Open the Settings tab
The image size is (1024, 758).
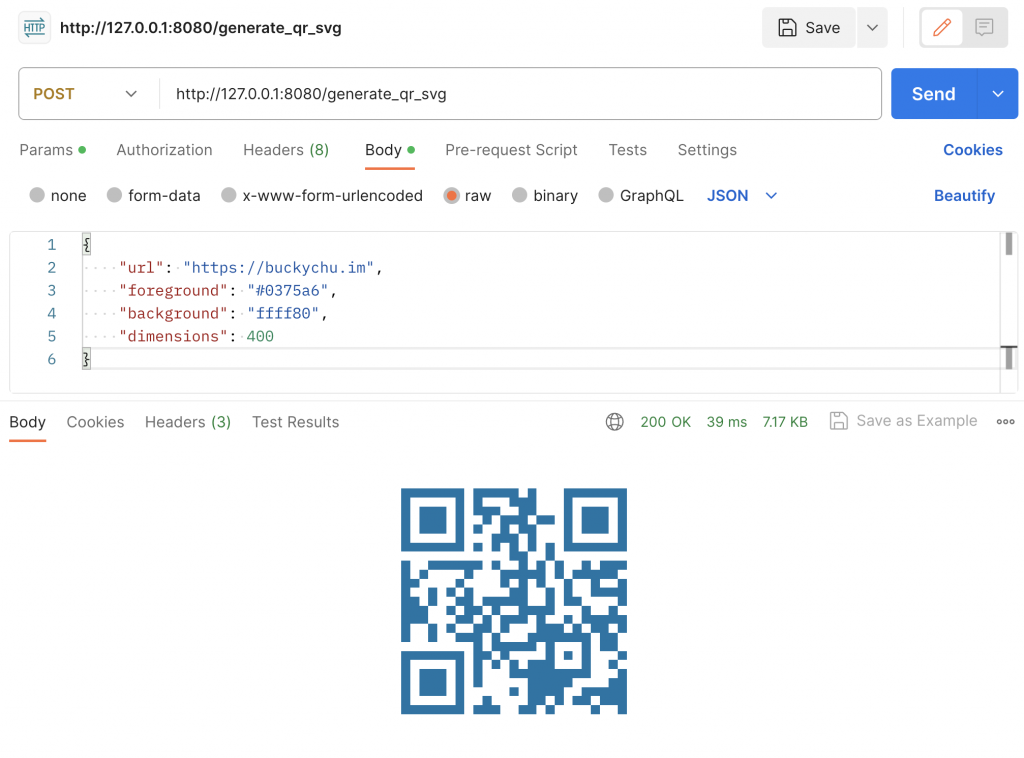pyautogui.click(x=707, y=150)
